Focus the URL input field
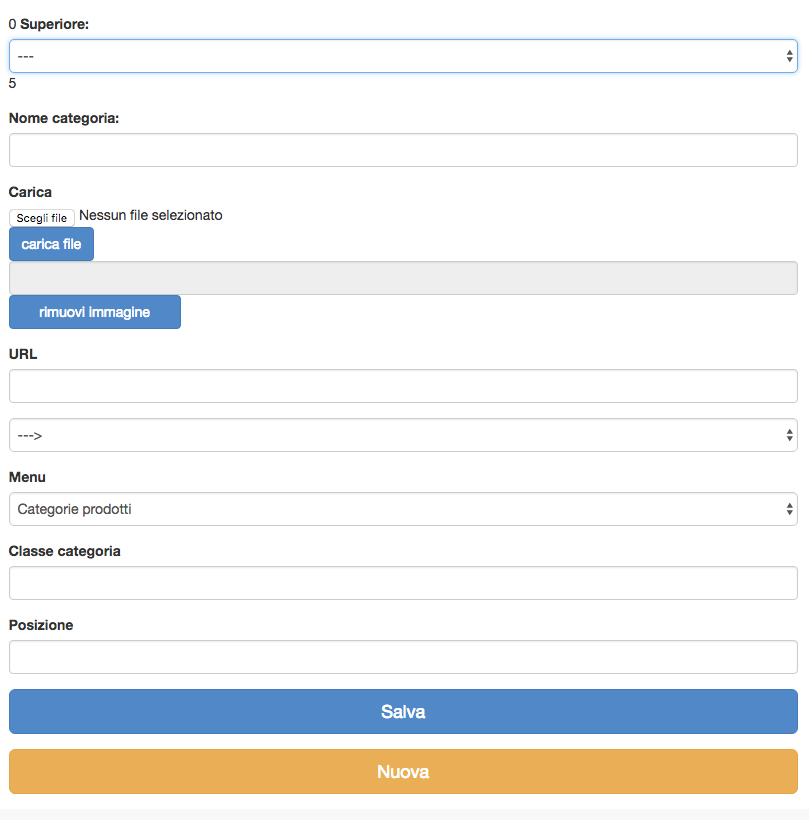Viewport: 809px width, 820px height. click(403, 386)
